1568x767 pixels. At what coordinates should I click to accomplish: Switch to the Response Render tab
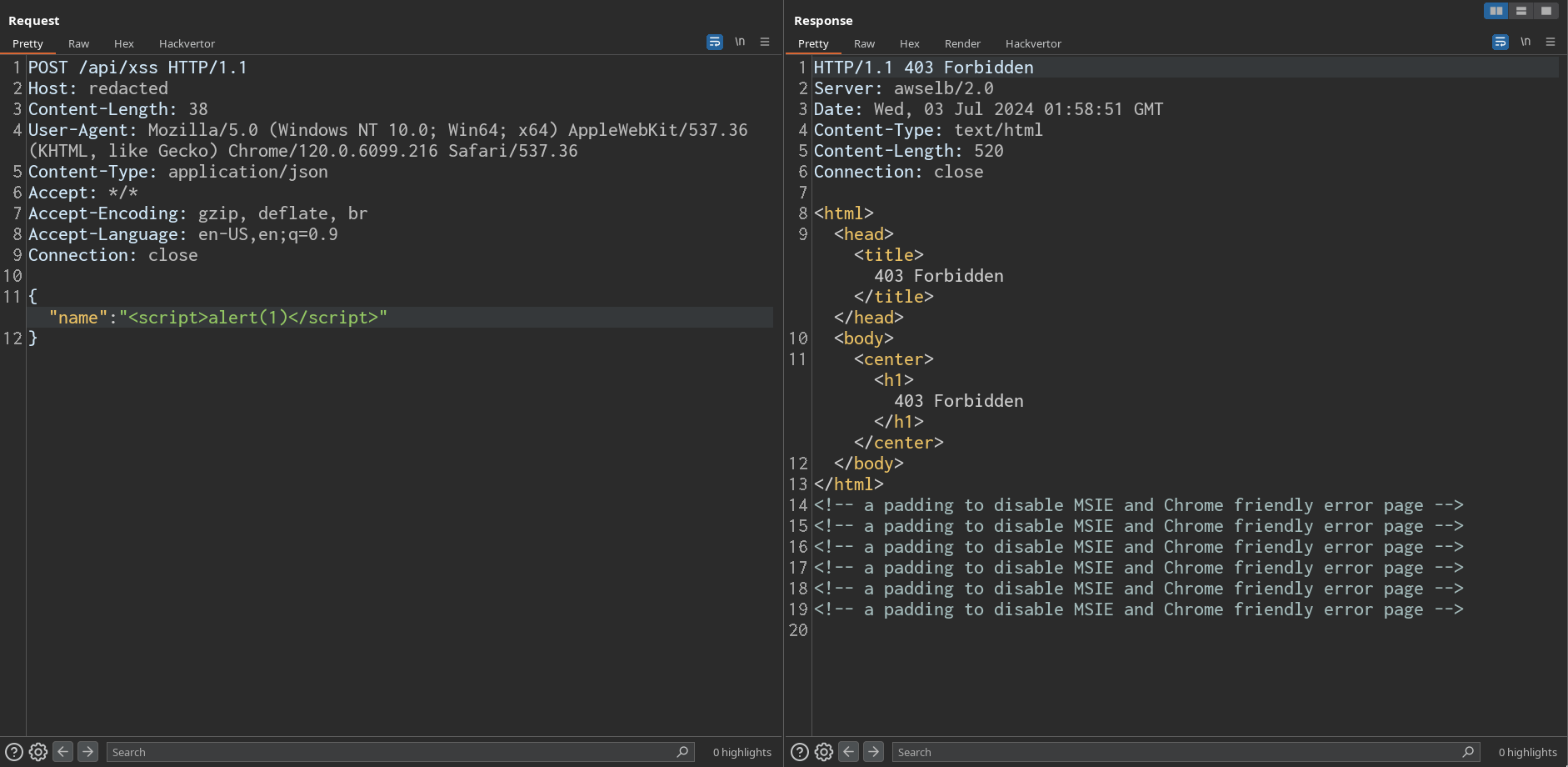tap(962, 43)
